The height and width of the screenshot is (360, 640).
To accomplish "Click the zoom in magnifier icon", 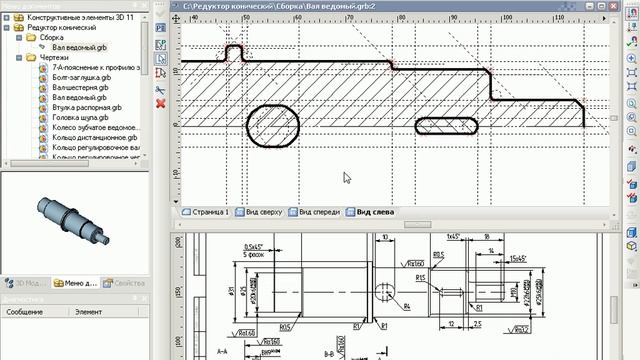I will 632,58.
